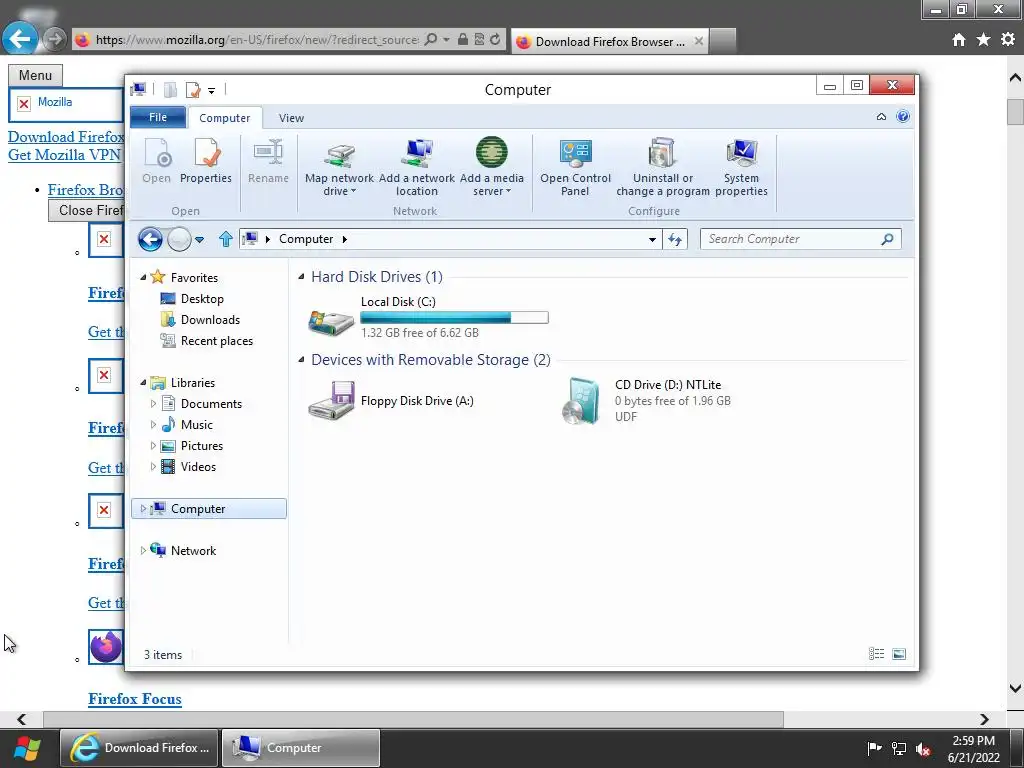Click the browser horizontal scrollbar

413,719
